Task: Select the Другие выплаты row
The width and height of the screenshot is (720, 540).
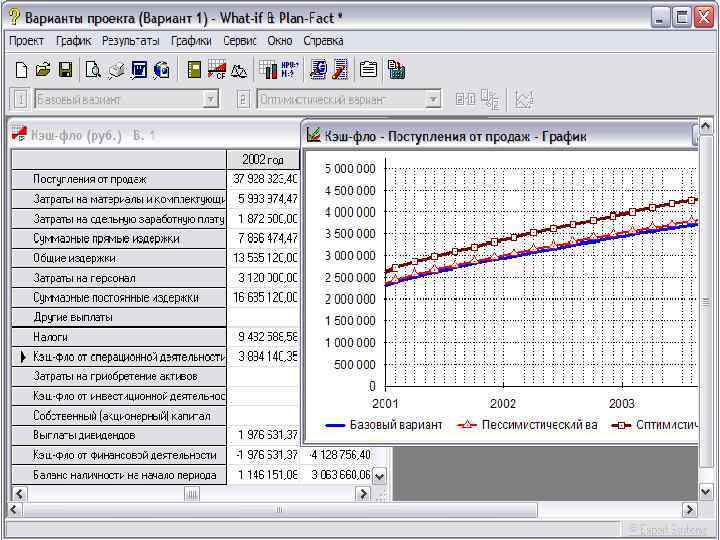Action: (119, 317)
